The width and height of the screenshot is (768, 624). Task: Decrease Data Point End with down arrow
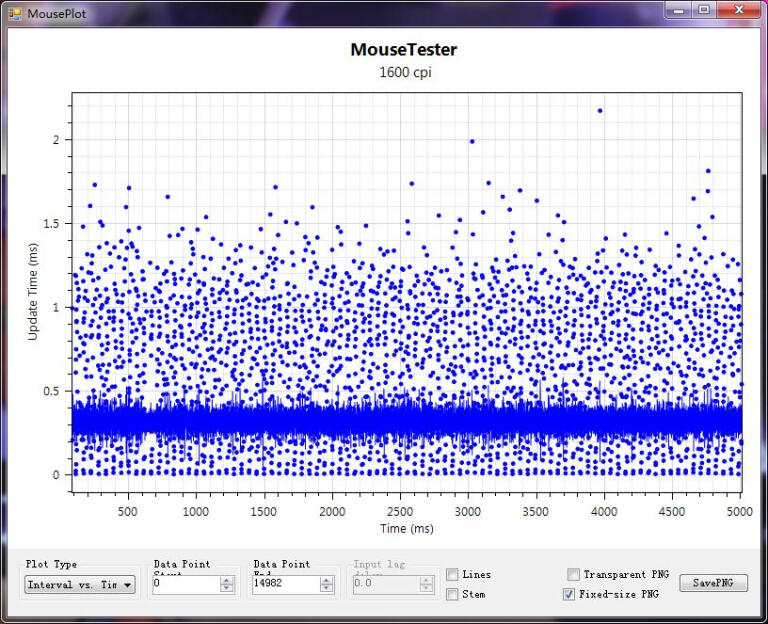pos(327,589)
